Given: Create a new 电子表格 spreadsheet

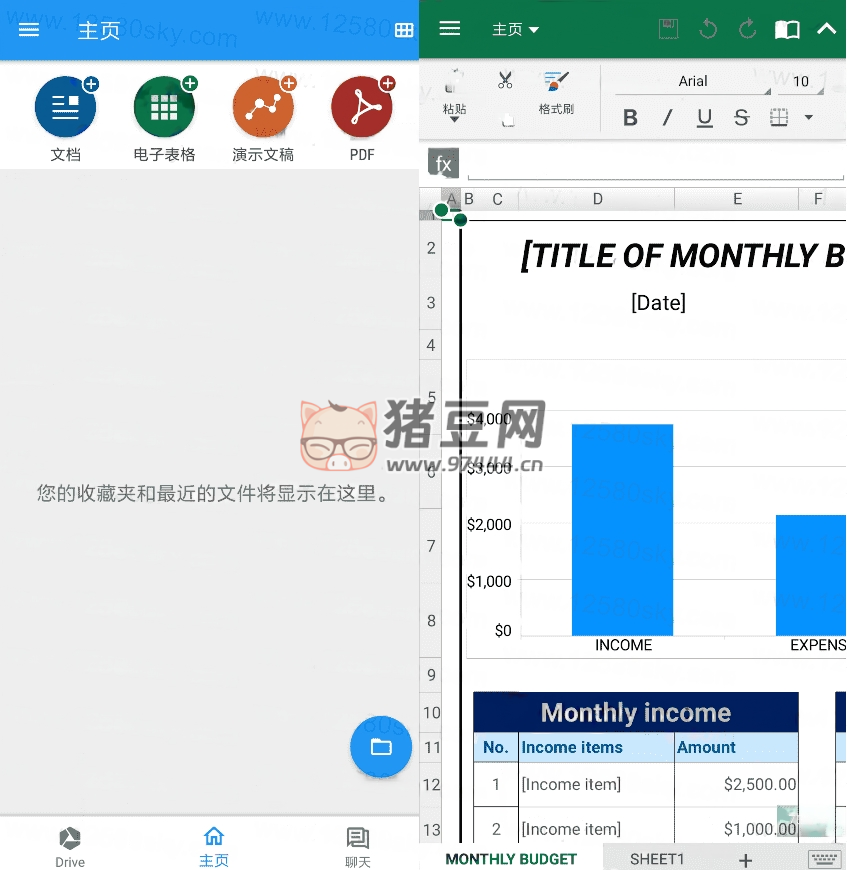Looking at the screenshot, I should (x=164, y=108).
